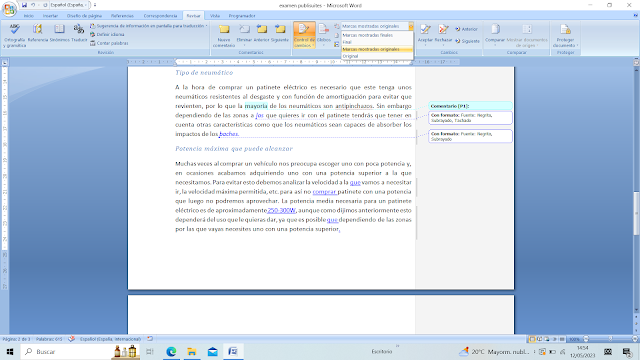Go to Siguiente comment in Comentarios group
The image size is (640, 360).
coord(280,33)
